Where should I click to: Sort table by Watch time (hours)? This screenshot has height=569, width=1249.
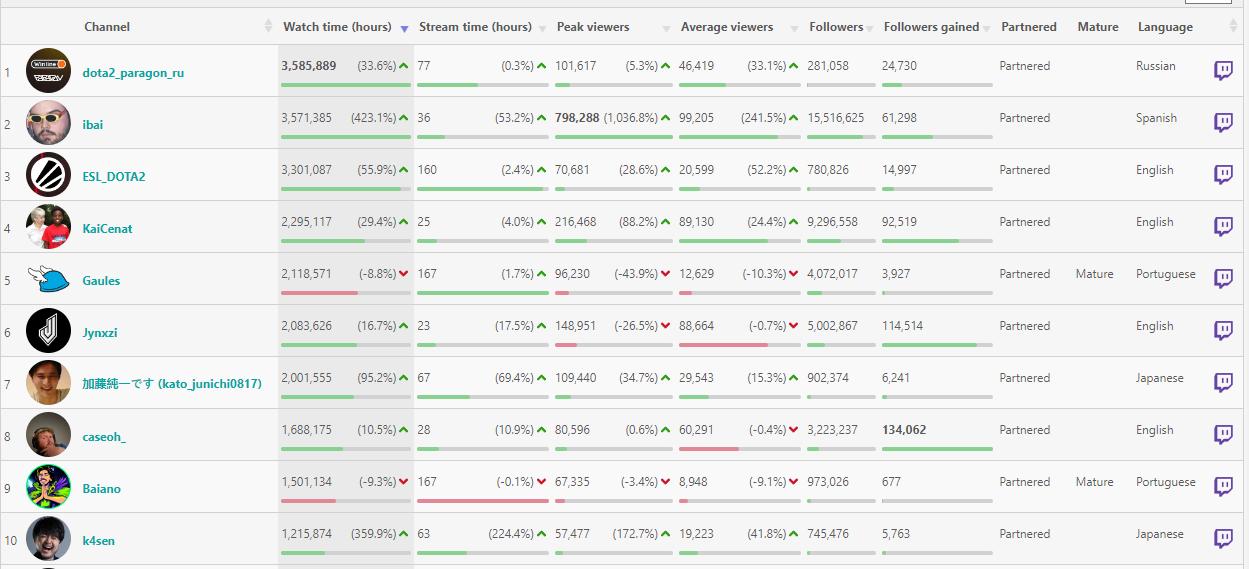click(335, 27)
